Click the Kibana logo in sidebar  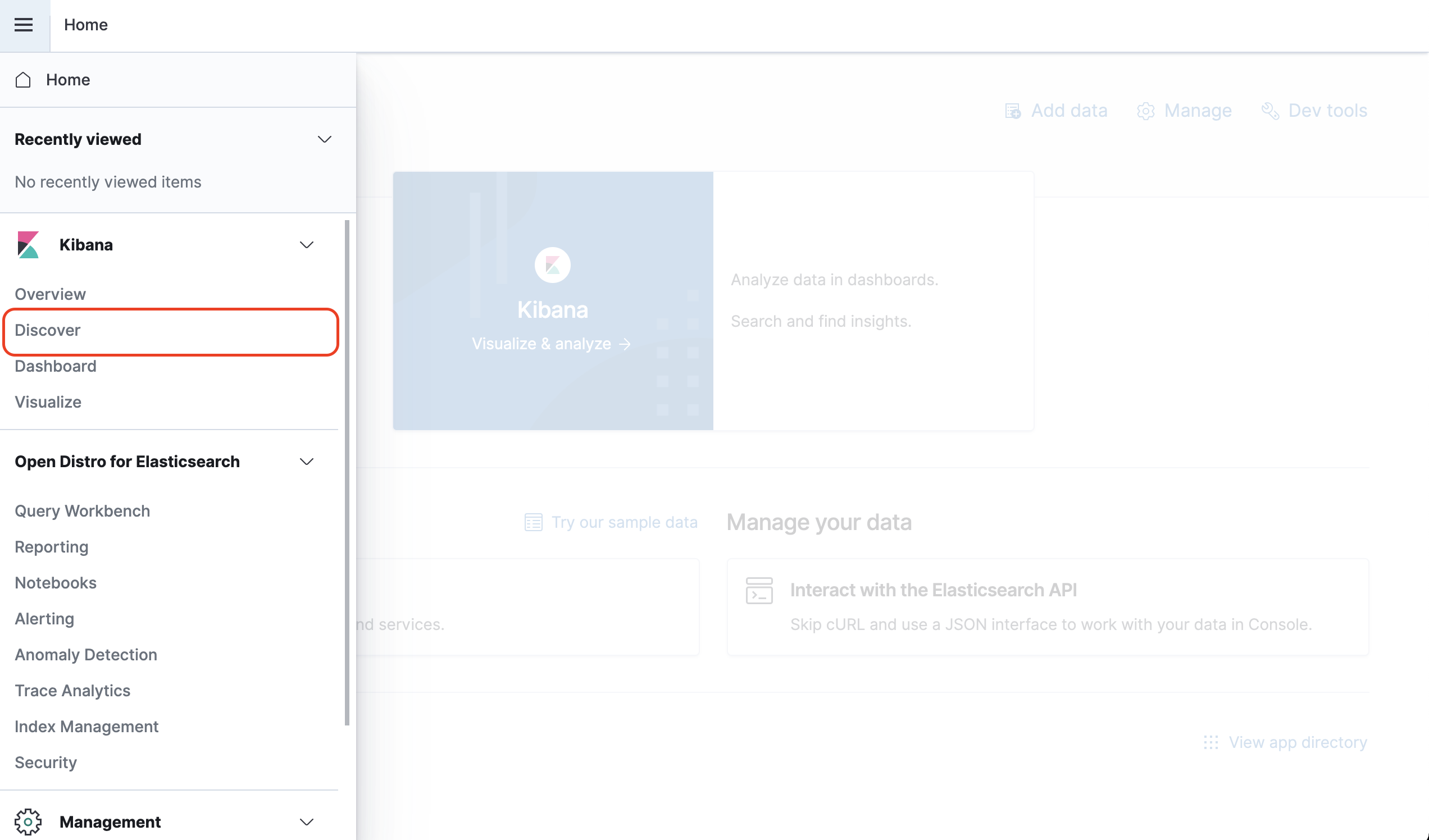(x=28, y=245)
